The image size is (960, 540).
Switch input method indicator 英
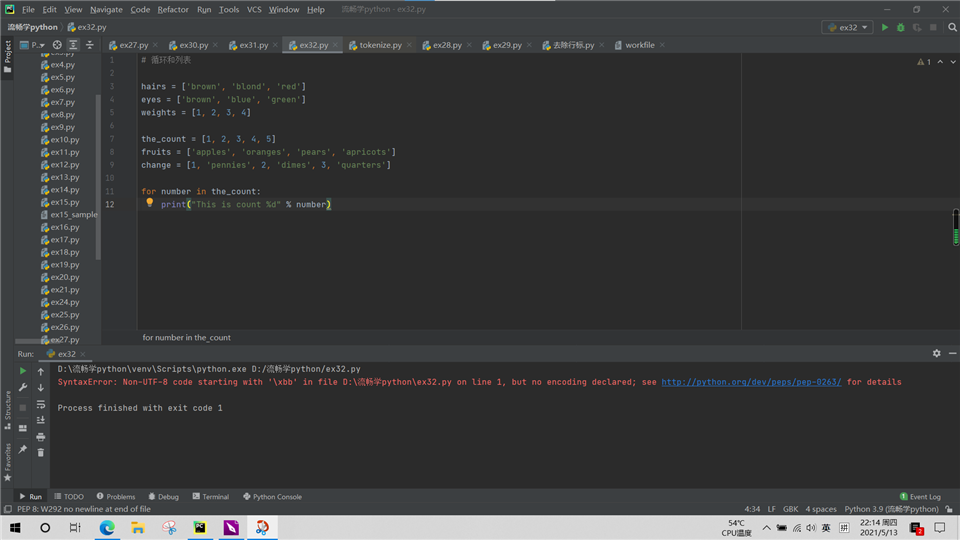tap(826, 527)
